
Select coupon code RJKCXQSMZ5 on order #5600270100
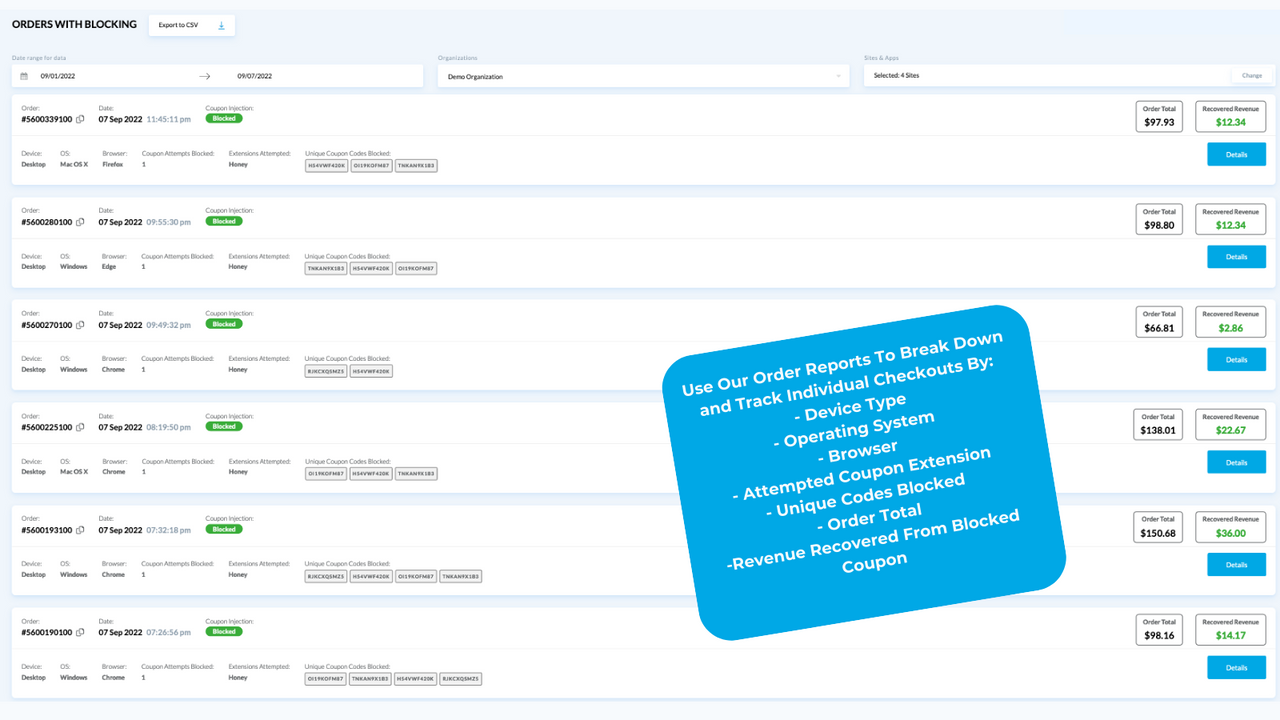(326, 371)
